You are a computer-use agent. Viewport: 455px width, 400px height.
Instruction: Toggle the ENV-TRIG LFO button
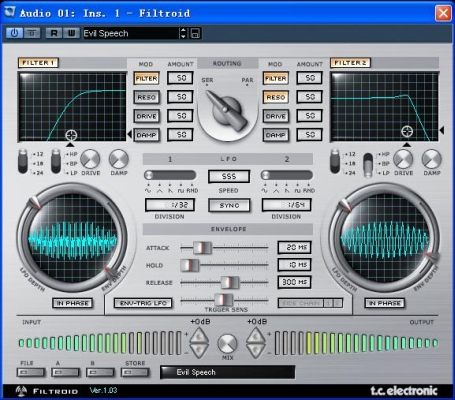pyautogui.click(x=143, y=303)
